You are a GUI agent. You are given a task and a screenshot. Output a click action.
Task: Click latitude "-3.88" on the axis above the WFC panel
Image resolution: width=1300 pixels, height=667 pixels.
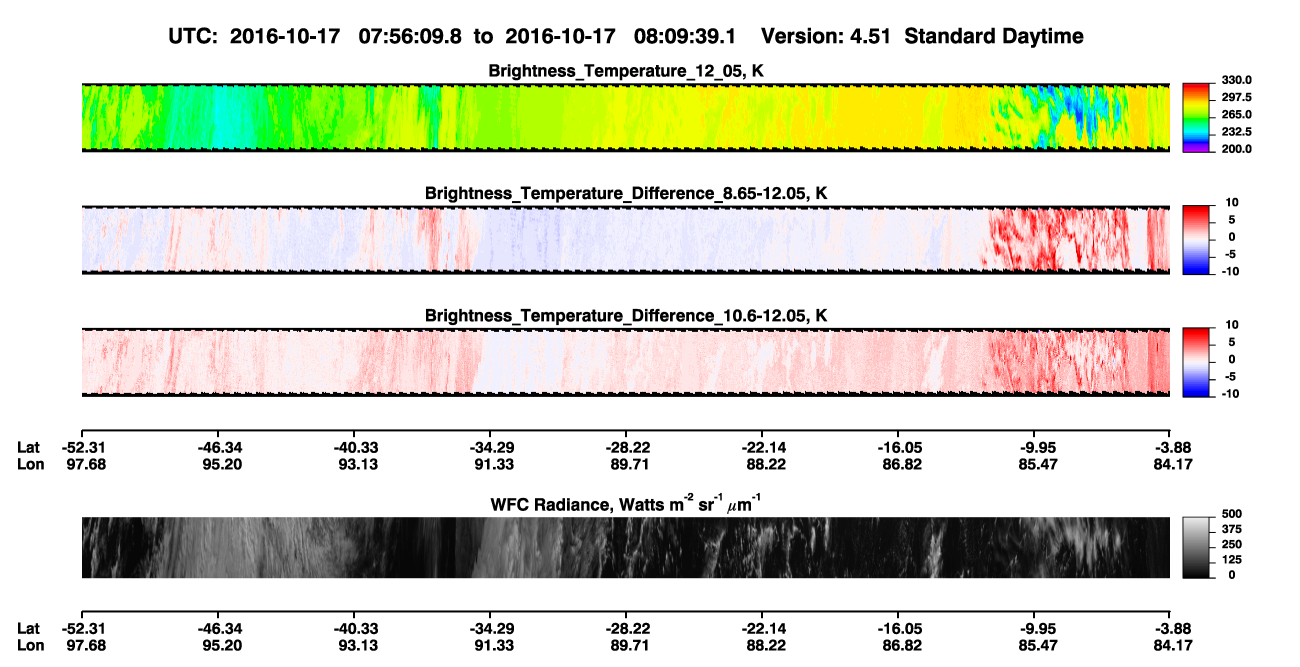tap(1170, 448)
